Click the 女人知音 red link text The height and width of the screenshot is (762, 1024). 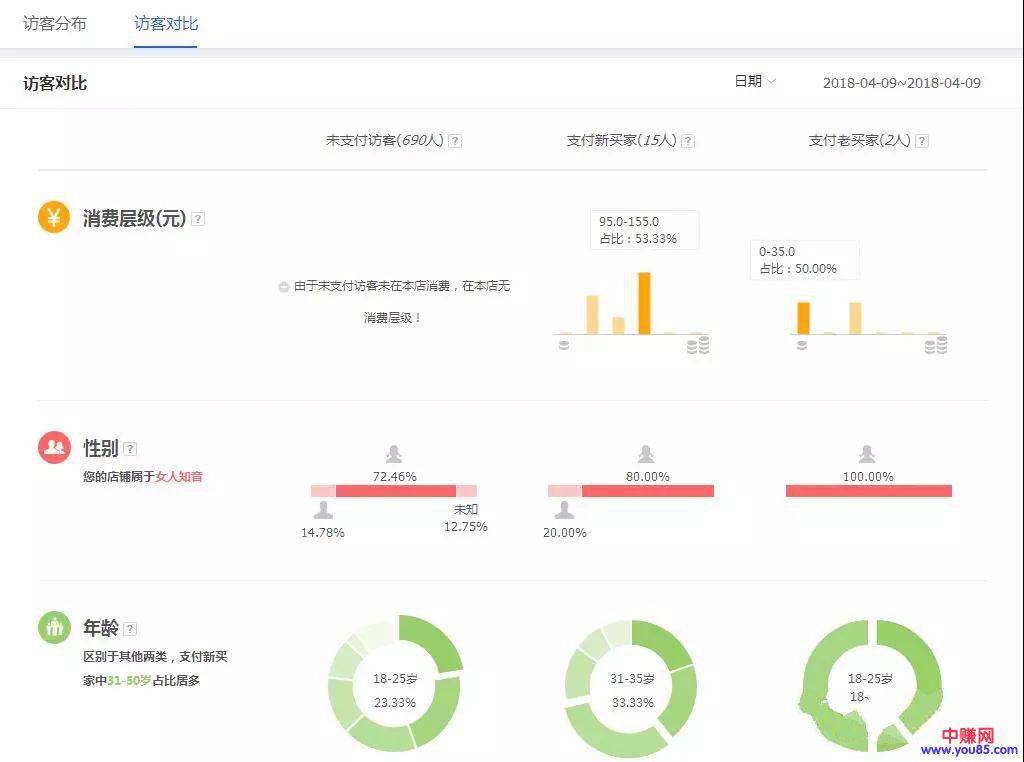(179, 477)
